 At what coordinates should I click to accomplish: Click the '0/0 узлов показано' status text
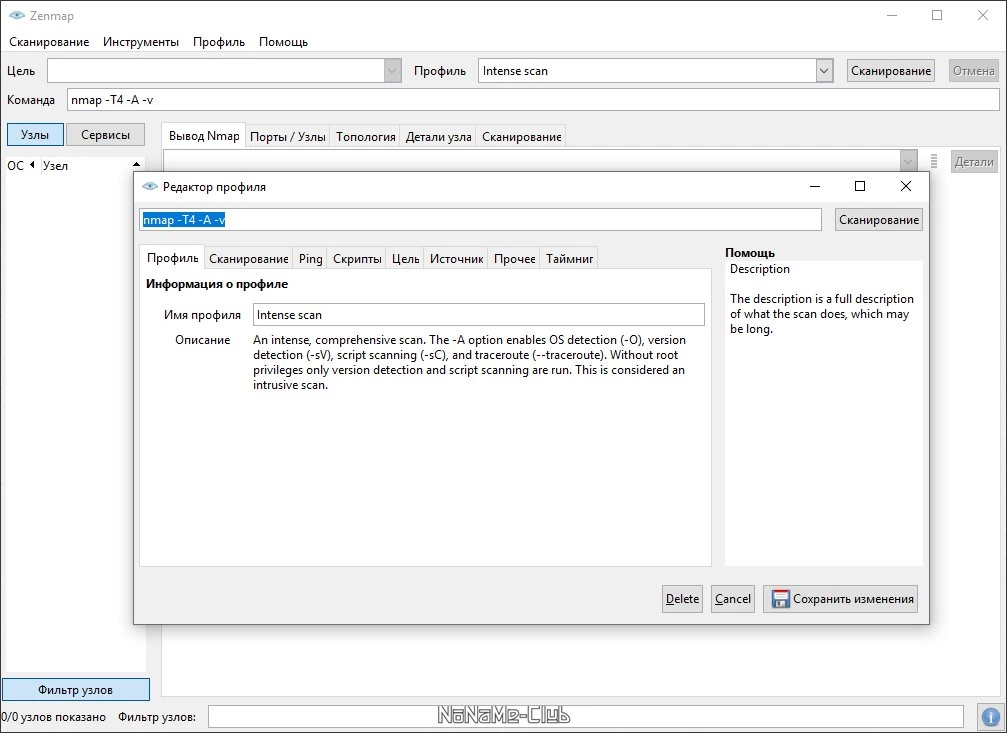click(x=53, y=717)
